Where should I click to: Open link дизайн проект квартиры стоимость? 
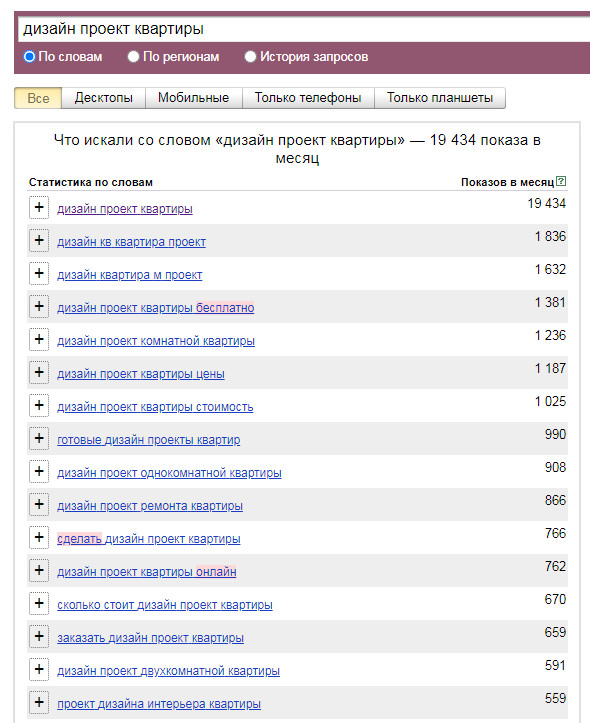(155, 407)
